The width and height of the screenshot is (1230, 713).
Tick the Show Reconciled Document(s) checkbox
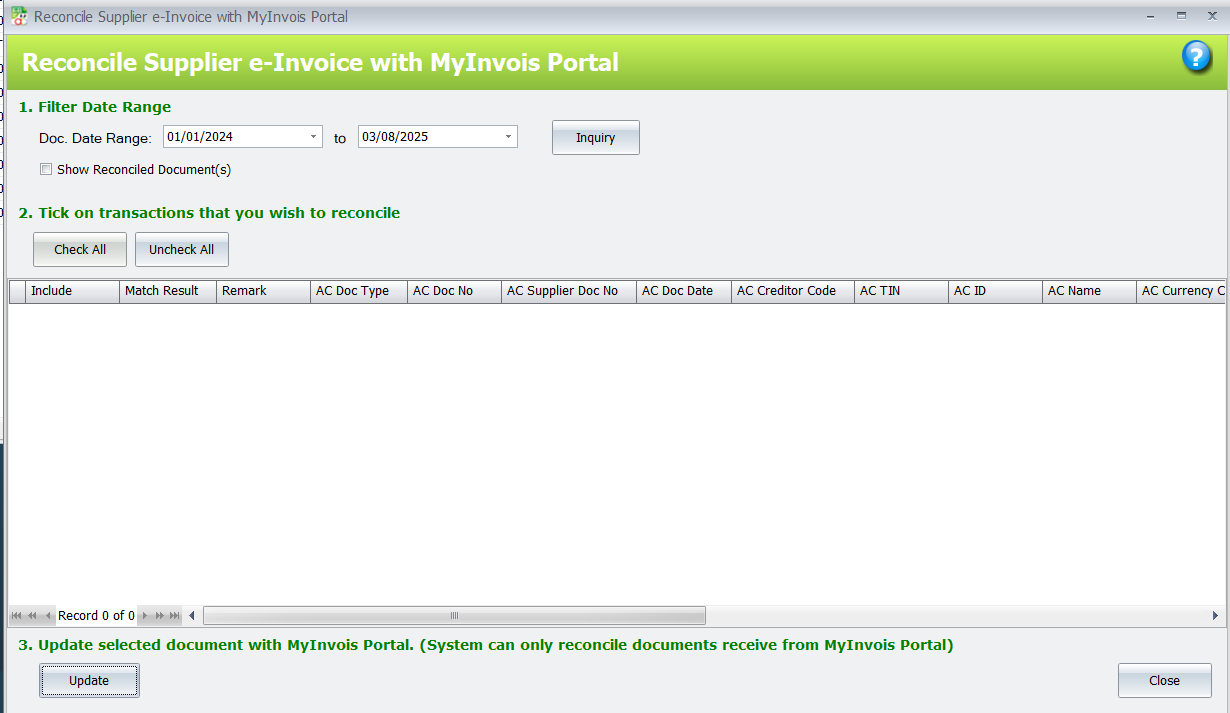pos(46,170)
